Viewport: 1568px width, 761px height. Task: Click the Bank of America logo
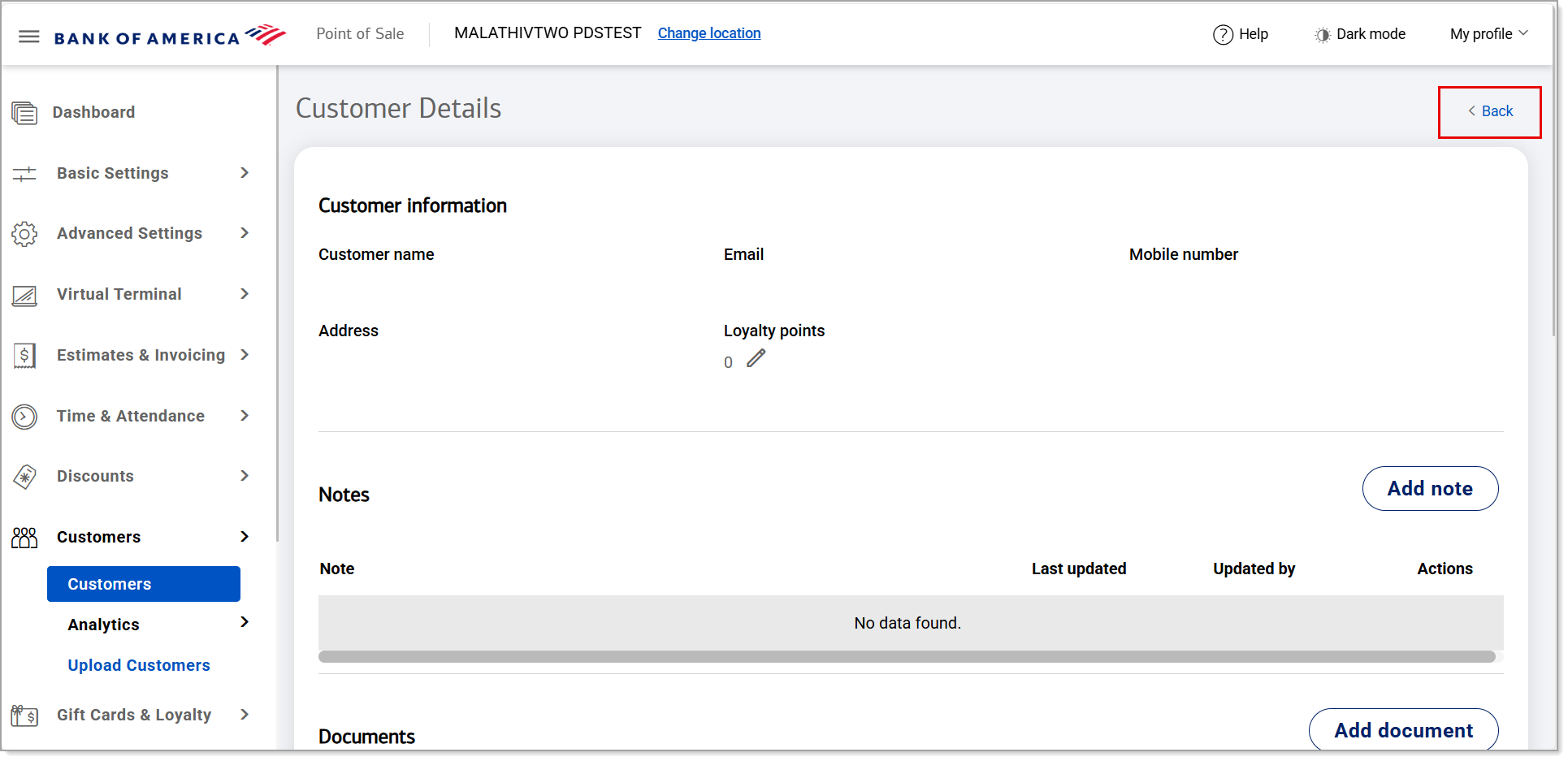(170, 36)
